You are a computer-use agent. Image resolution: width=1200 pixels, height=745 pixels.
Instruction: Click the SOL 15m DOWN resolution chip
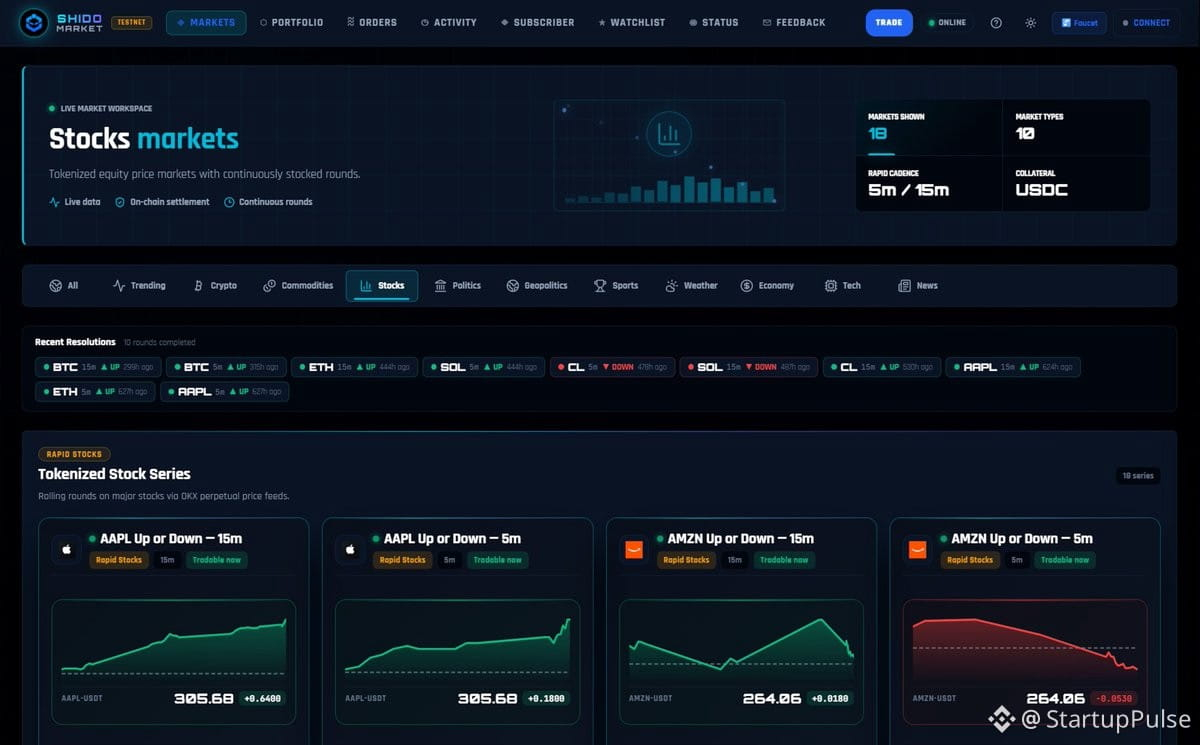coord(748,367)
